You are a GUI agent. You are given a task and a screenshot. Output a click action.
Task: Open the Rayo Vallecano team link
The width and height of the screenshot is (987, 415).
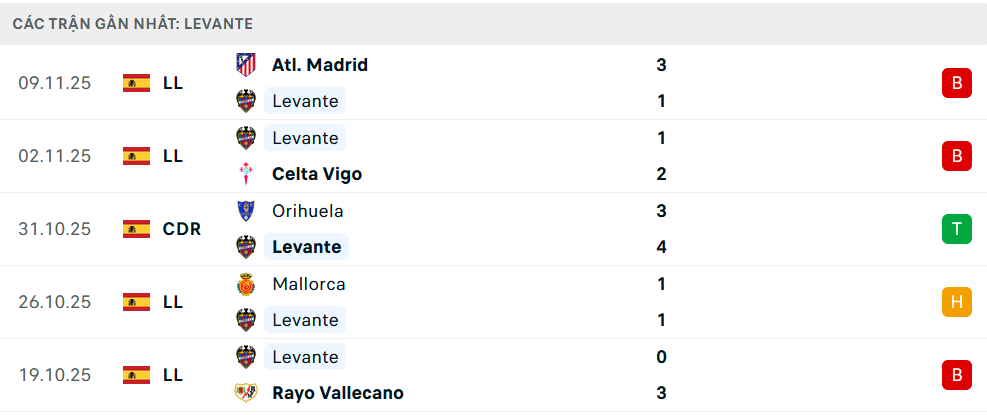[x=338, y=393]
